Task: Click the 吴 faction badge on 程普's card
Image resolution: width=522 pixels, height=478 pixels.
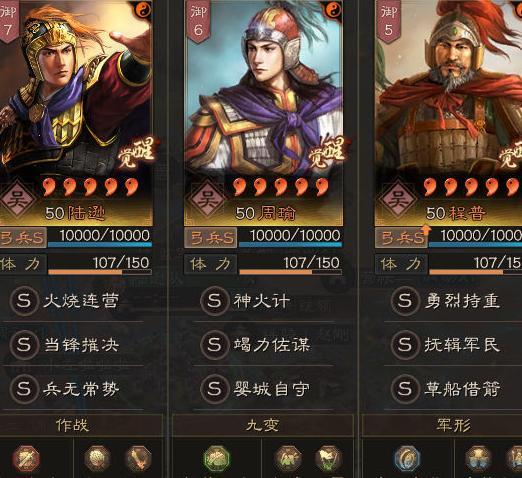Action: pos(398,199)
